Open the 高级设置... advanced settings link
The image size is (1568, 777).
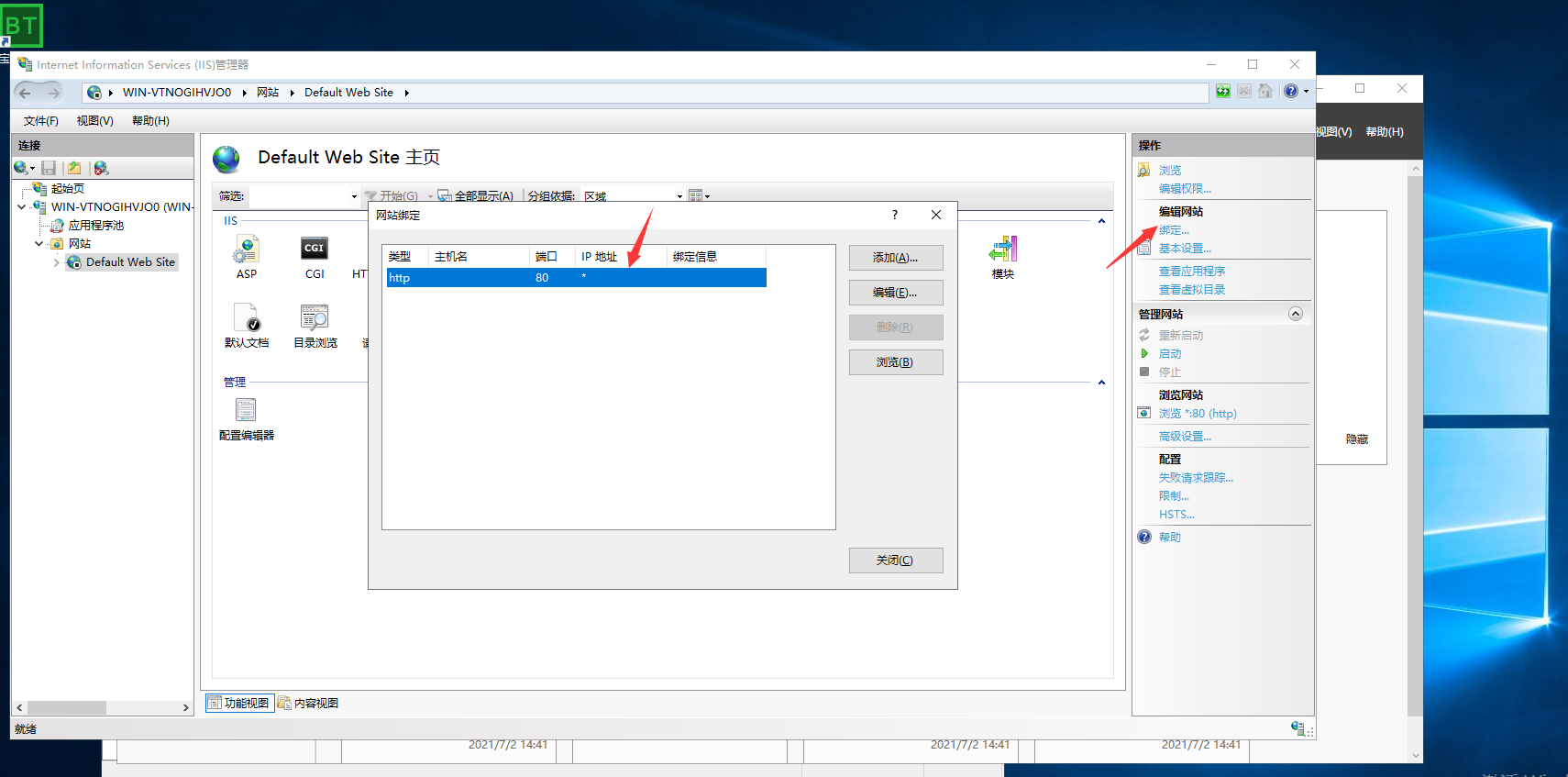tap(1185, 437)
